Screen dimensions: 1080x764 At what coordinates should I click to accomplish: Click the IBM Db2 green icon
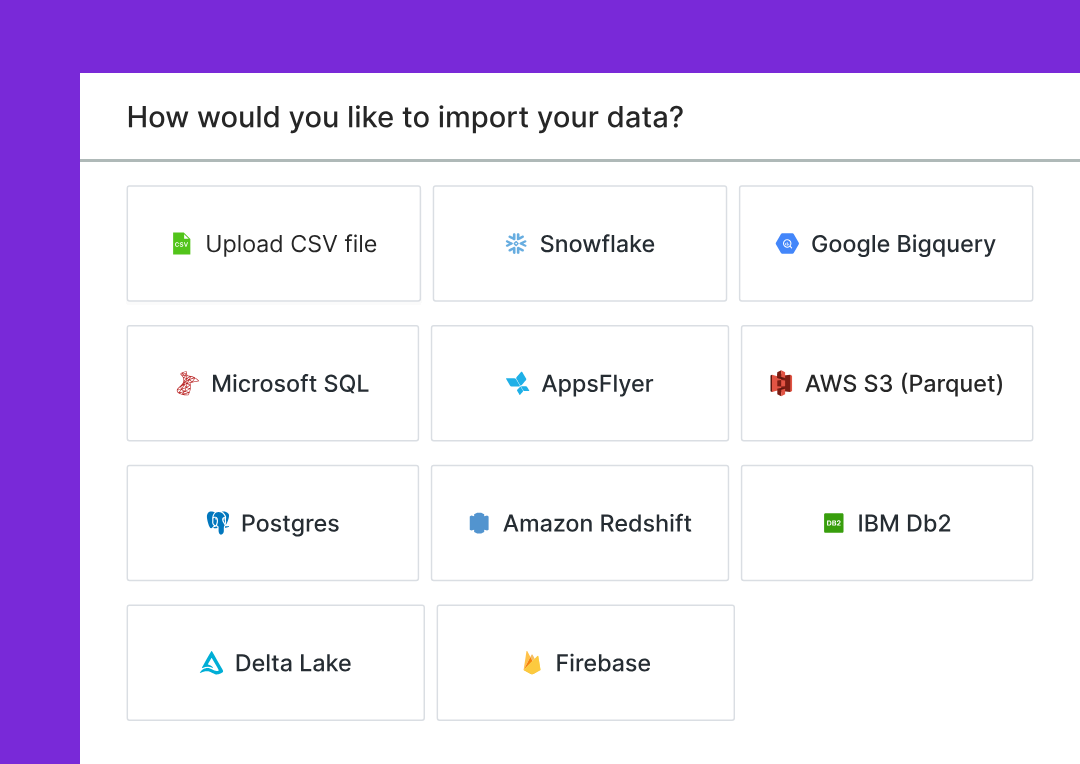(x=834, y=523)
